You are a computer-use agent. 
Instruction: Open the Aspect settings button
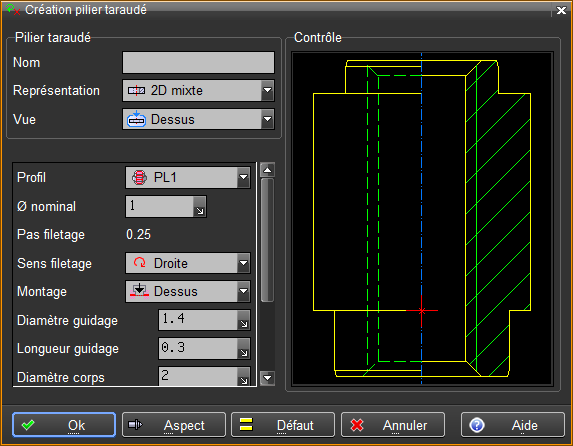pyautogui.click(x=174, y=425)
